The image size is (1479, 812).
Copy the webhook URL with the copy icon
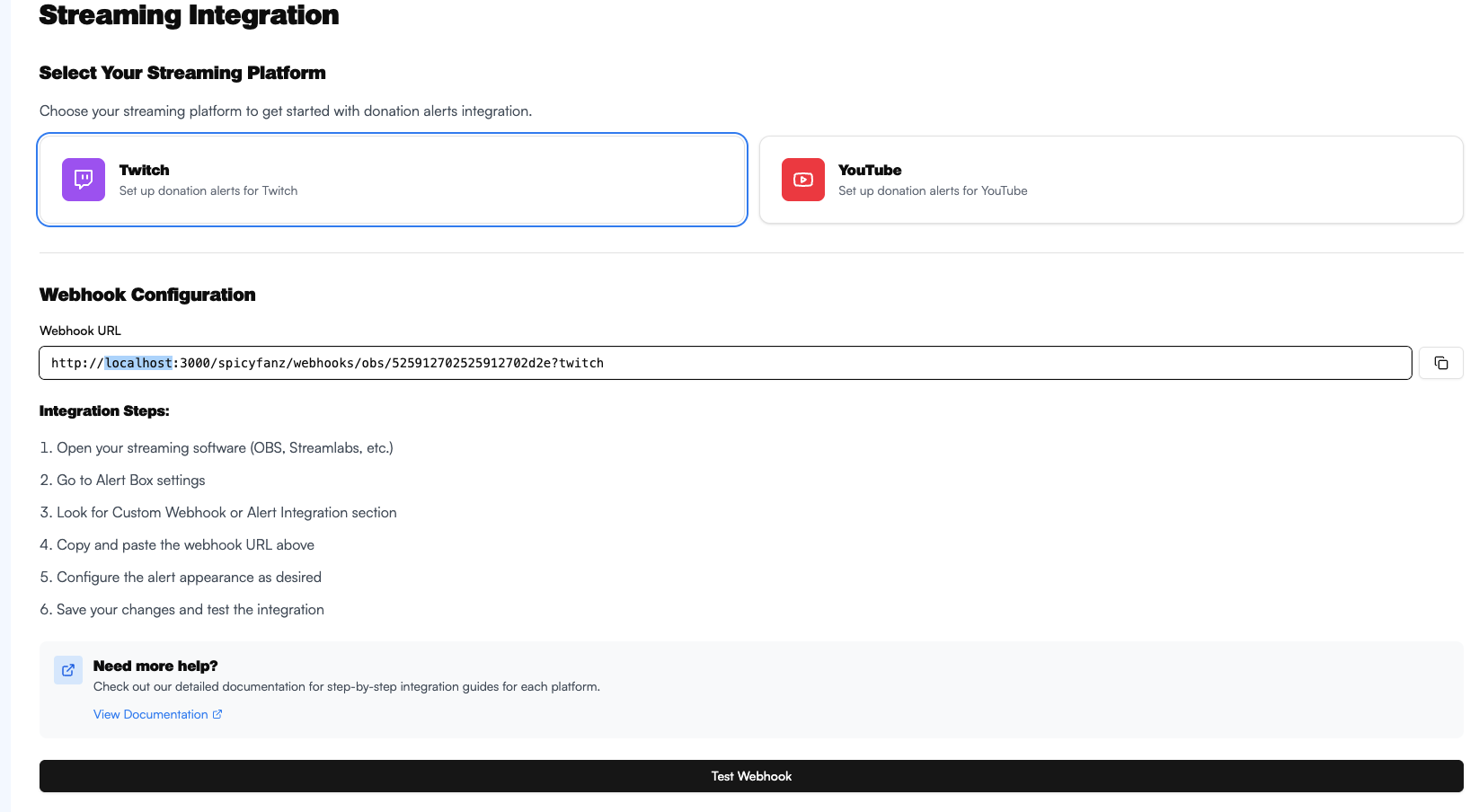point(1441,363)
